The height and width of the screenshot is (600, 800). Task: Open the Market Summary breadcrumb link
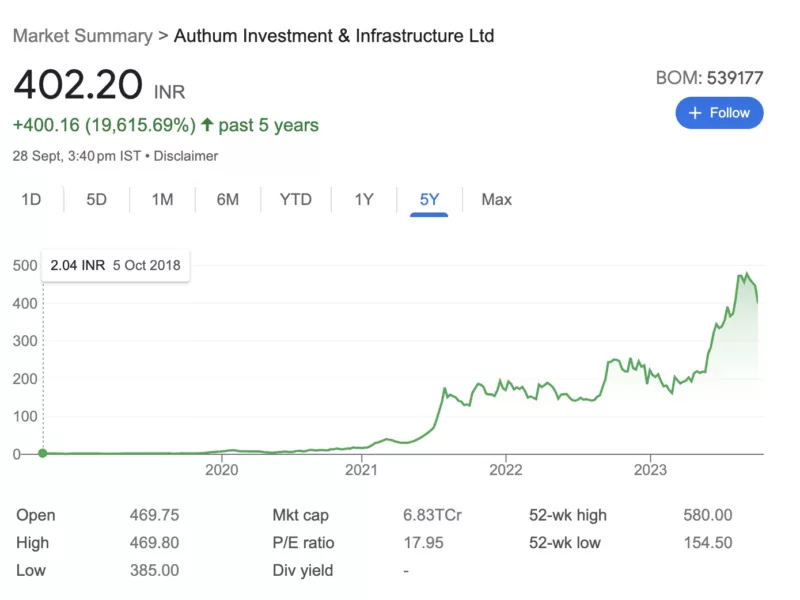click(82, 36)
